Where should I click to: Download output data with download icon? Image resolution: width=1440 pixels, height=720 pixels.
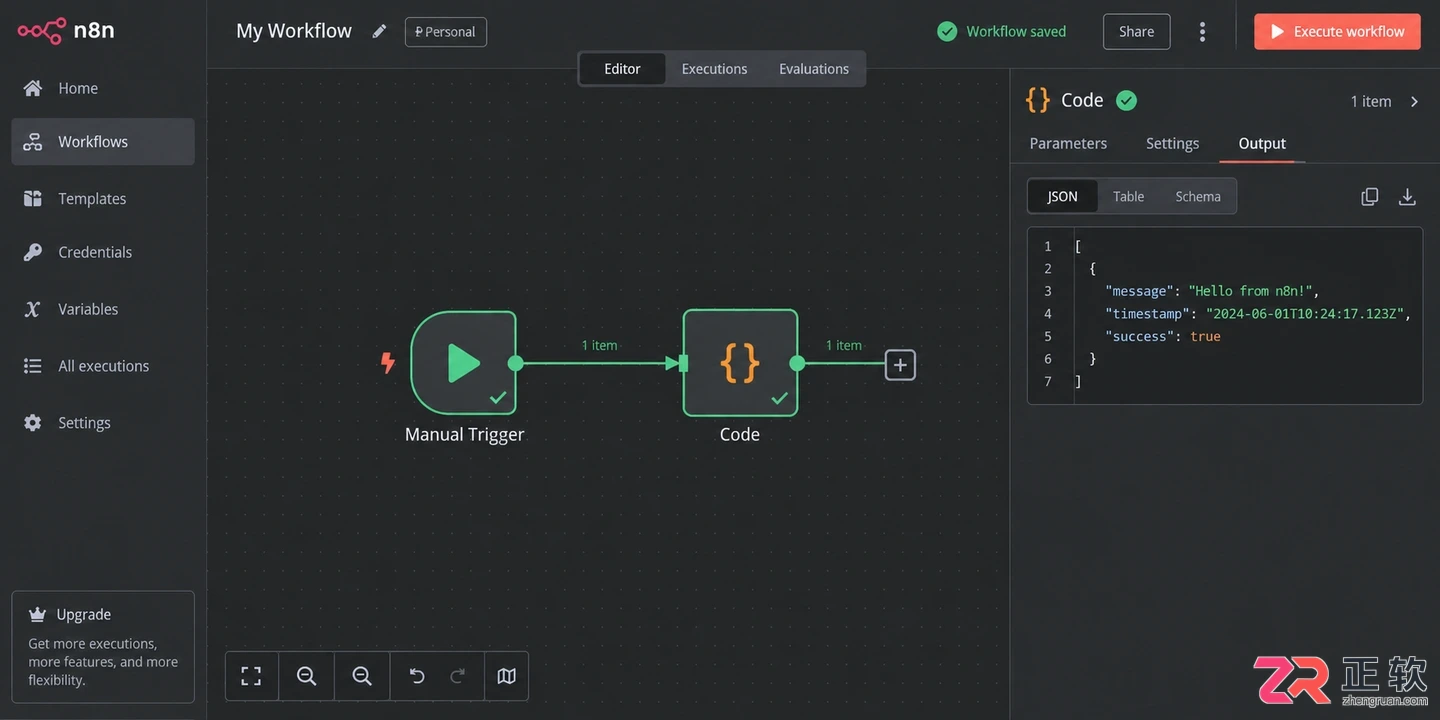(1407, 197)
